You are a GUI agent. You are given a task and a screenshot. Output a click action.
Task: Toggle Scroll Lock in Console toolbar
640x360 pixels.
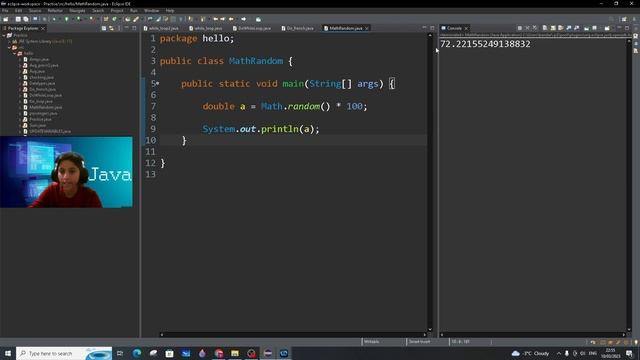point(553,28)
